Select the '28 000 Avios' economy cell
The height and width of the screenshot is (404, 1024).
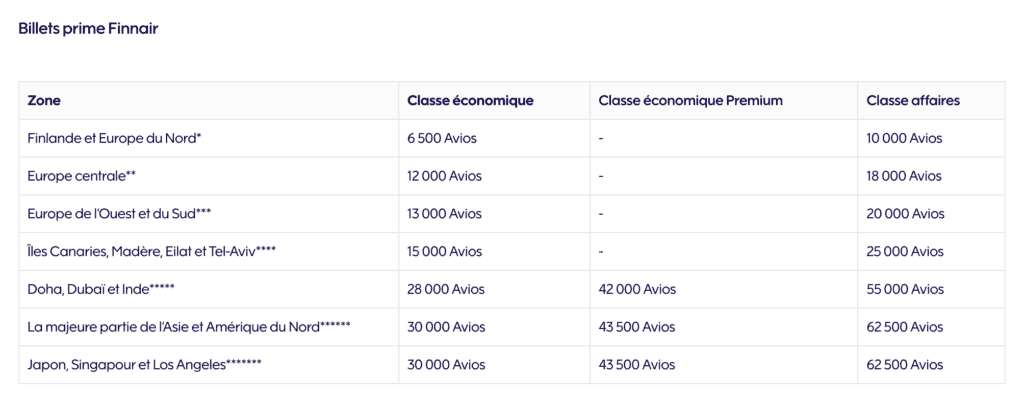pyautogui.click(x=445, y=289)
